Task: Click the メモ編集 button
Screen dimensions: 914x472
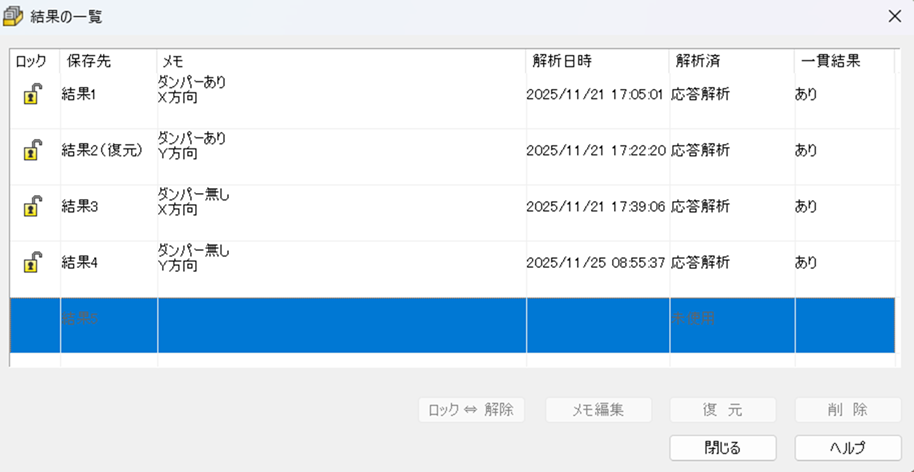Action: (x=598, y=409)
